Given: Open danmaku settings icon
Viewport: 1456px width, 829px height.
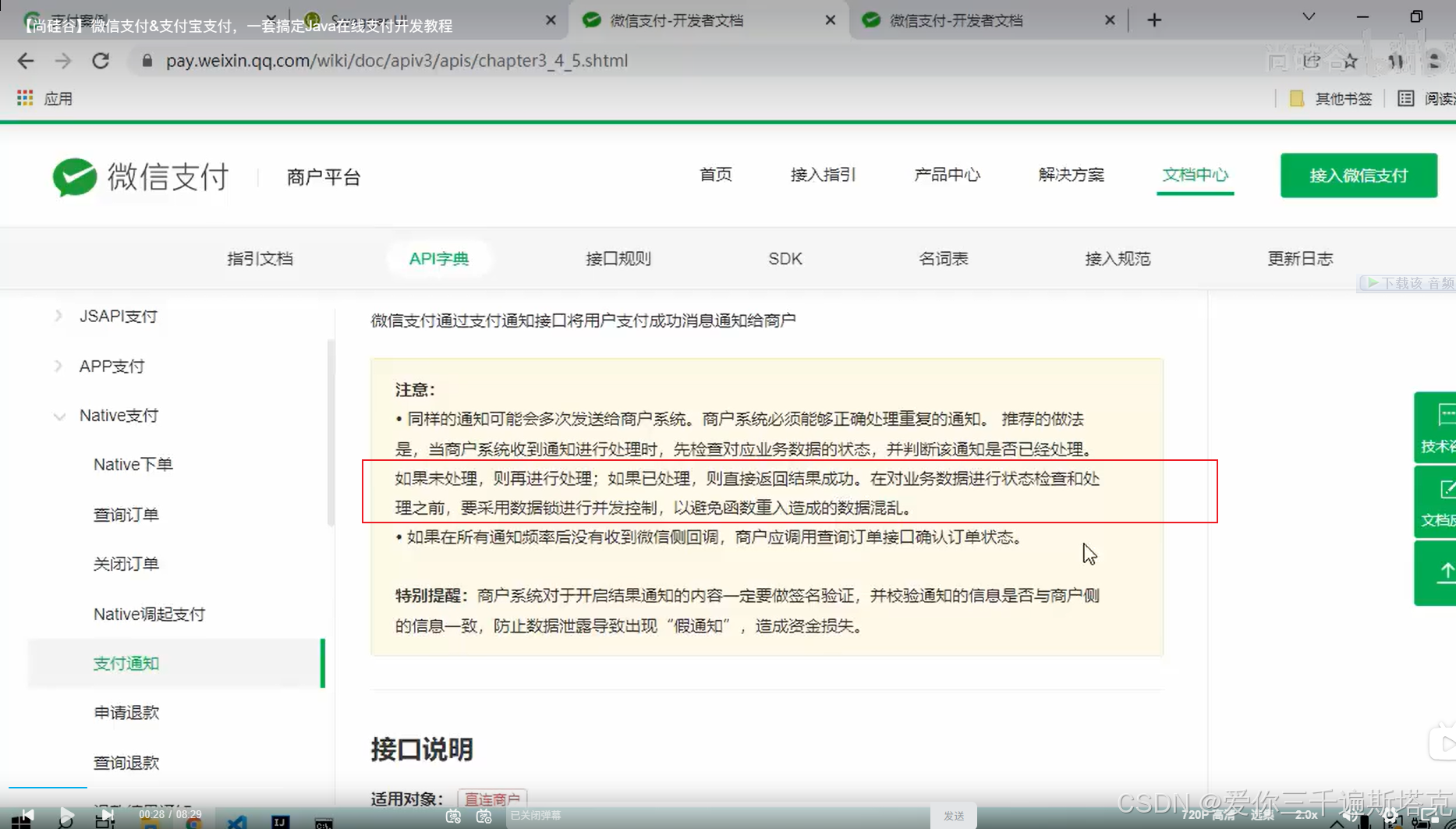Looking at the screenshot, I should tap(484, 816).
